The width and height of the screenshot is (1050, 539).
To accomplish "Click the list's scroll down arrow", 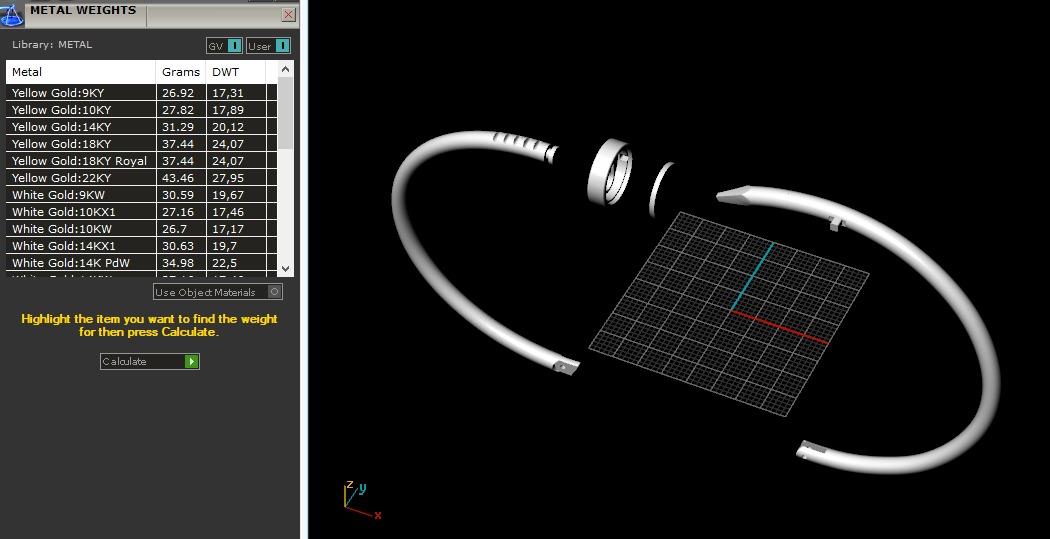I will tap(285, 268).
